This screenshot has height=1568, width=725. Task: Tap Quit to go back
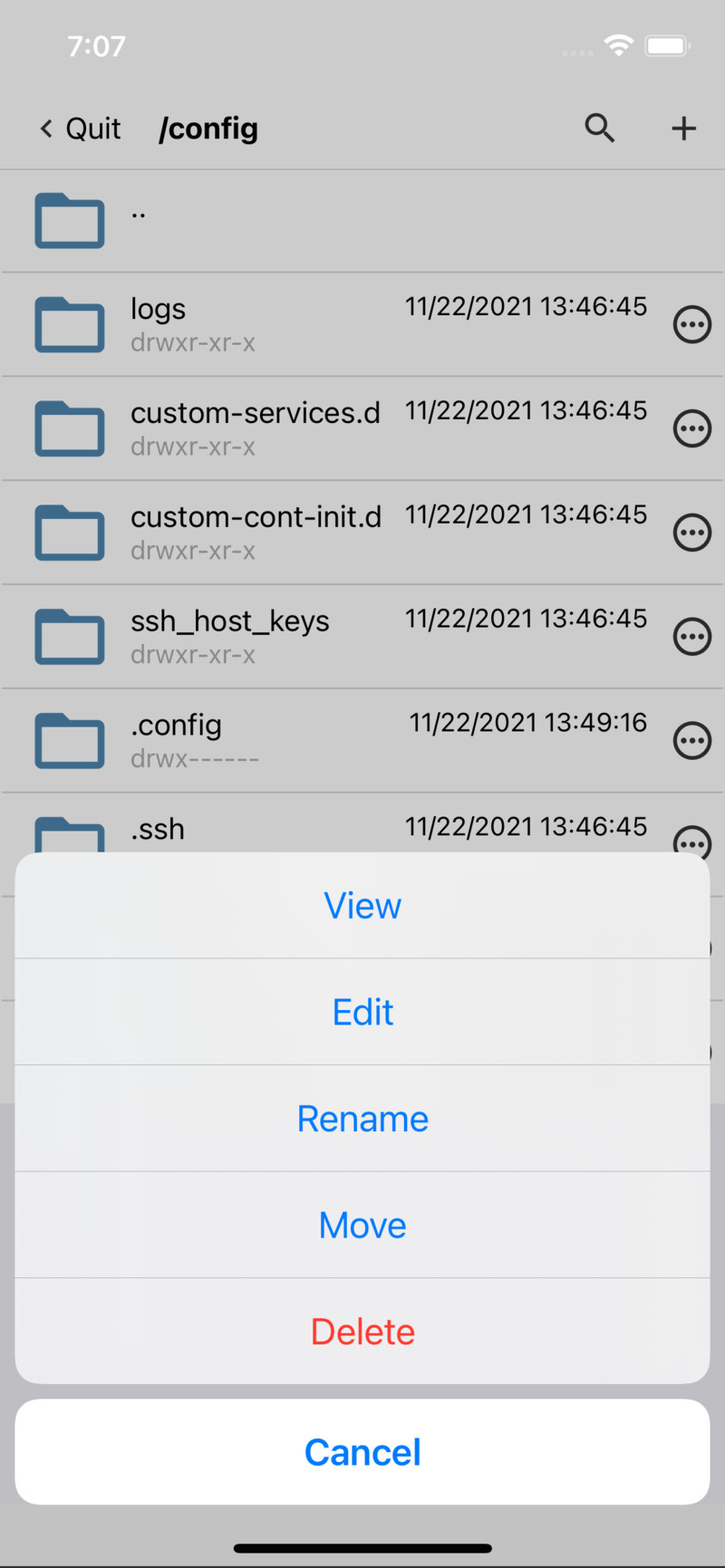click(80, 128)
